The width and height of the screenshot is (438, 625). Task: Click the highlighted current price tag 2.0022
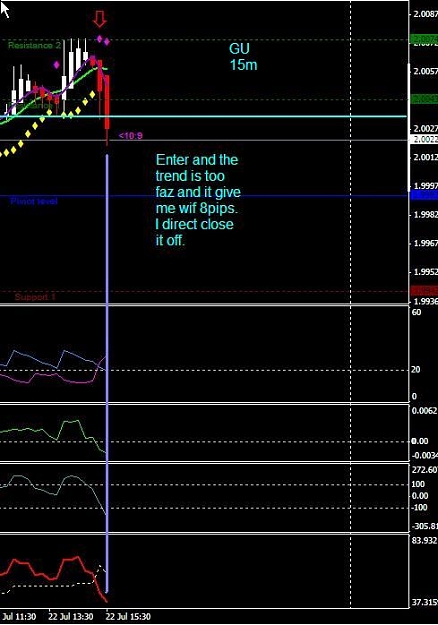pos(424,140)
